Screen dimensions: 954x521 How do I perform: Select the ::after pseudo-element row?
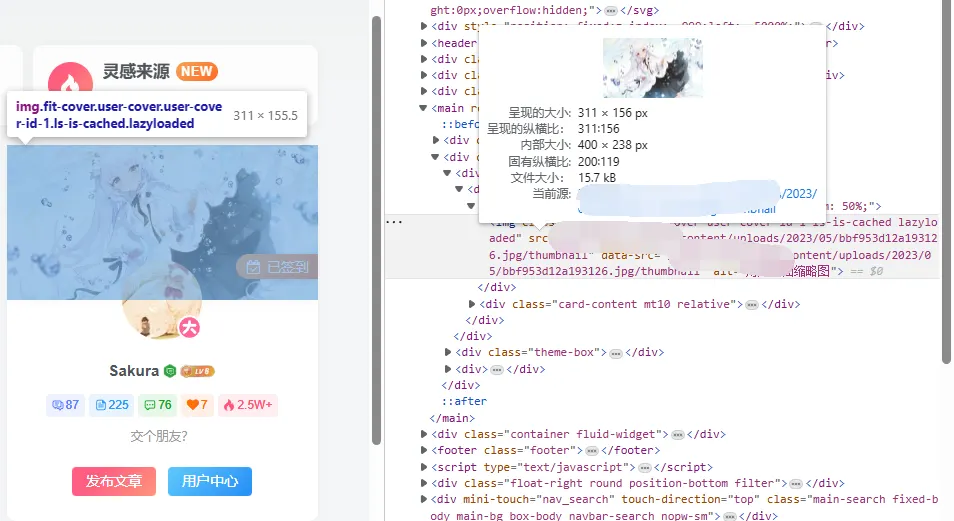point(464,401)
